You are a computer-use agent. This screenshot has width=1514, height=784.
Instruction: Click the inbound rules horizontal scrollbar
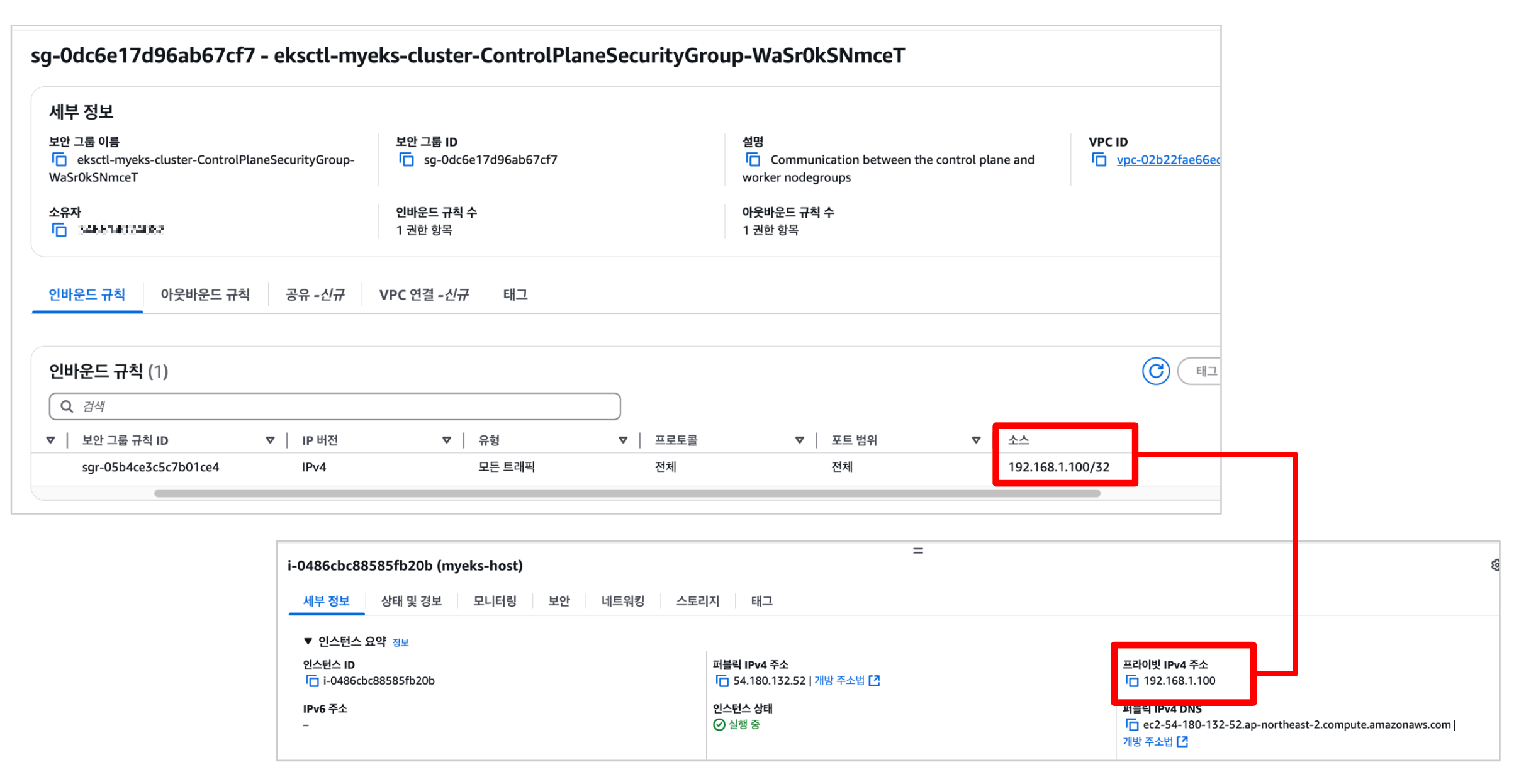coord(627,493)
